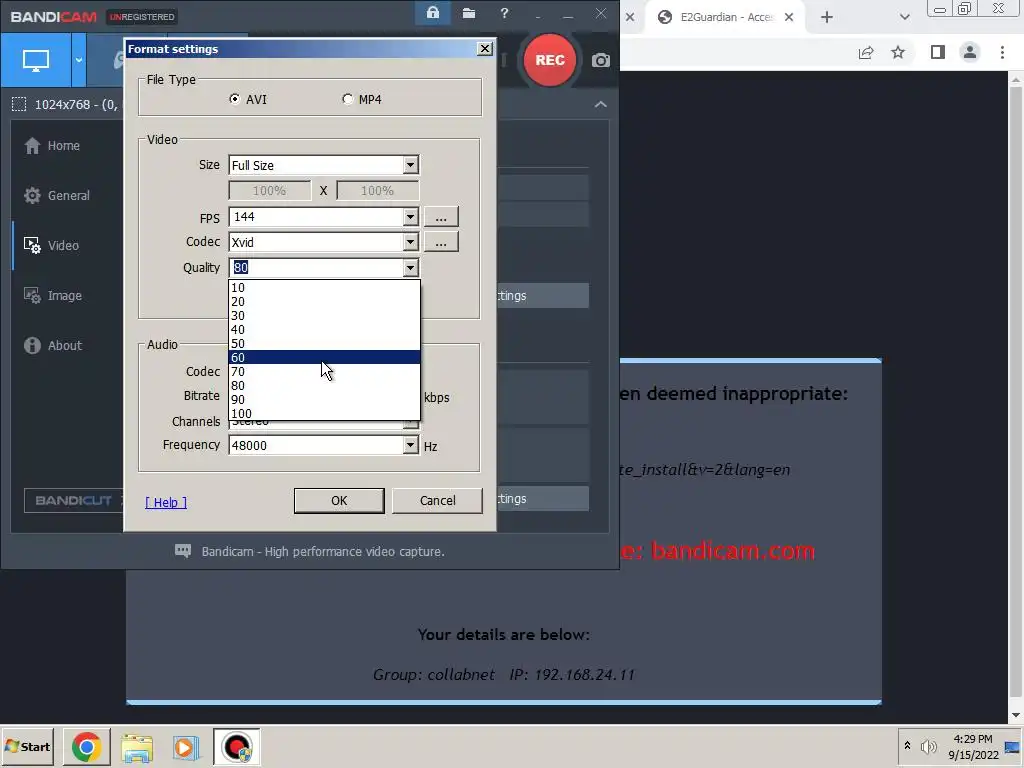Image resolution: width=1024 pixels, height=768 pixels.
Task: Take a screenshot with camera icon
Action: (601, 61)
